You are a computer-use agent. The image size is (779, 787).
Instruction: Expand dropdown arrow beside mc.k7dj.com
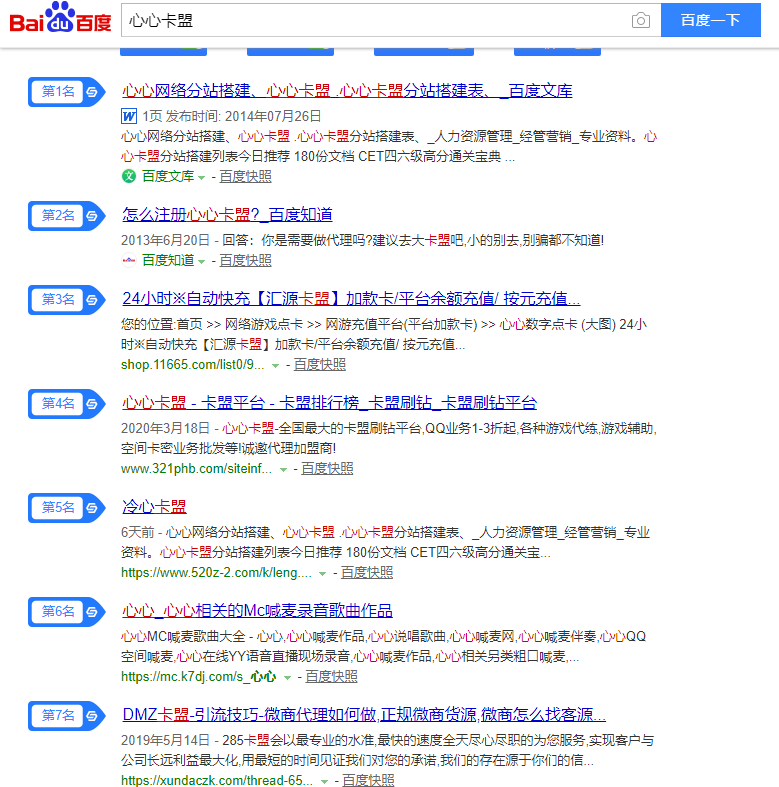pyautogui.click(x=287, y=678)
